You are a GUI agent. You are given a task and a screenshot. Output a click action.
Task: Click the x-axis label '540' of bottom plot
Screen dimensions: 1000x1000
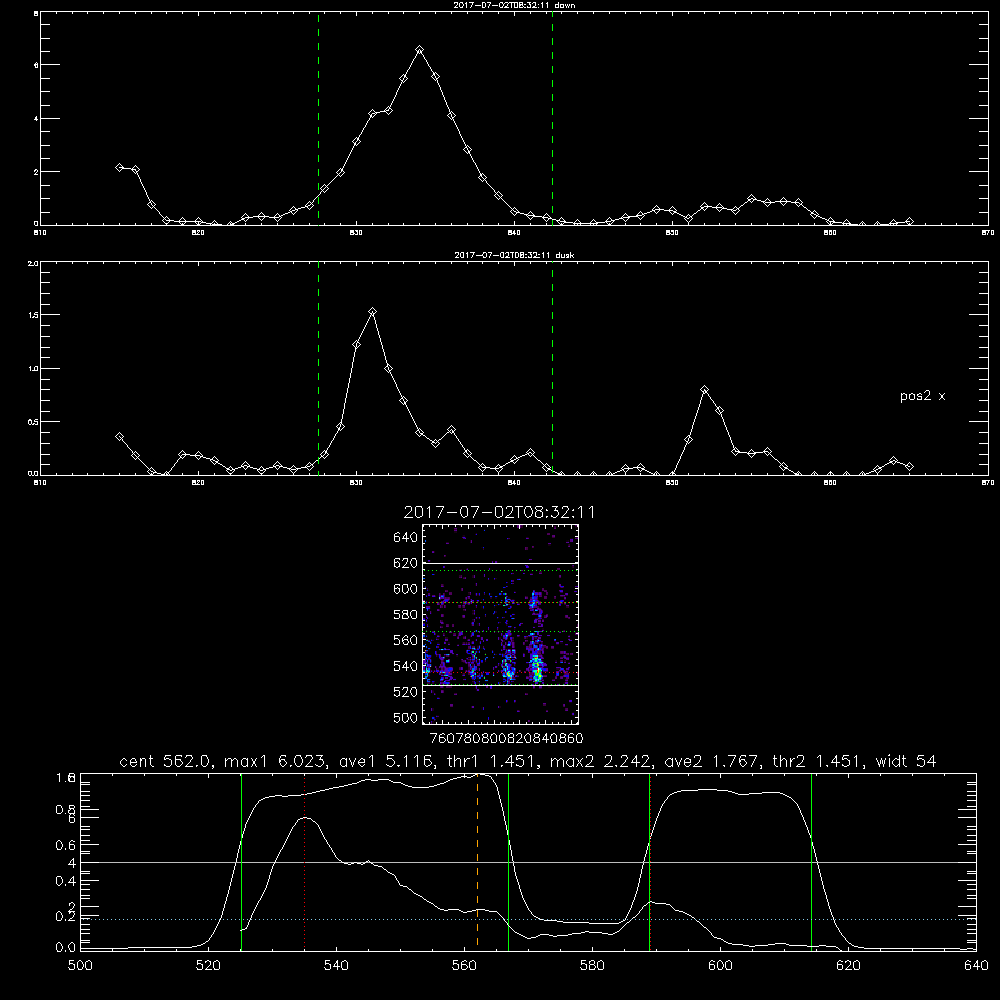(336, 966)
